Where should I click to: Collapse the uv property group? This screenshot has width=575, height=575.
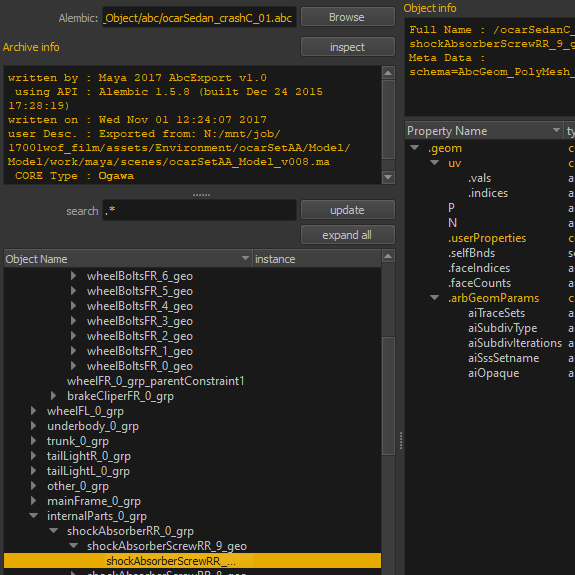pos(435,162)
